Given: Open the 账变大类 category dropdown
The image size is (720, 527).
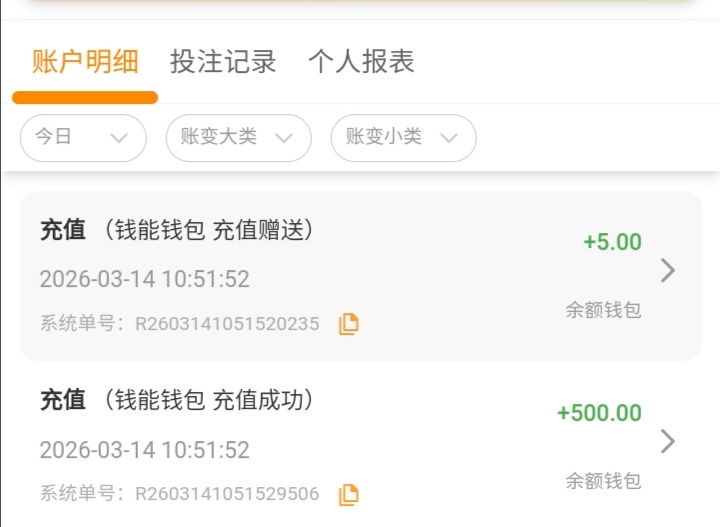Looking at the screenshot, I should [238, 138].
